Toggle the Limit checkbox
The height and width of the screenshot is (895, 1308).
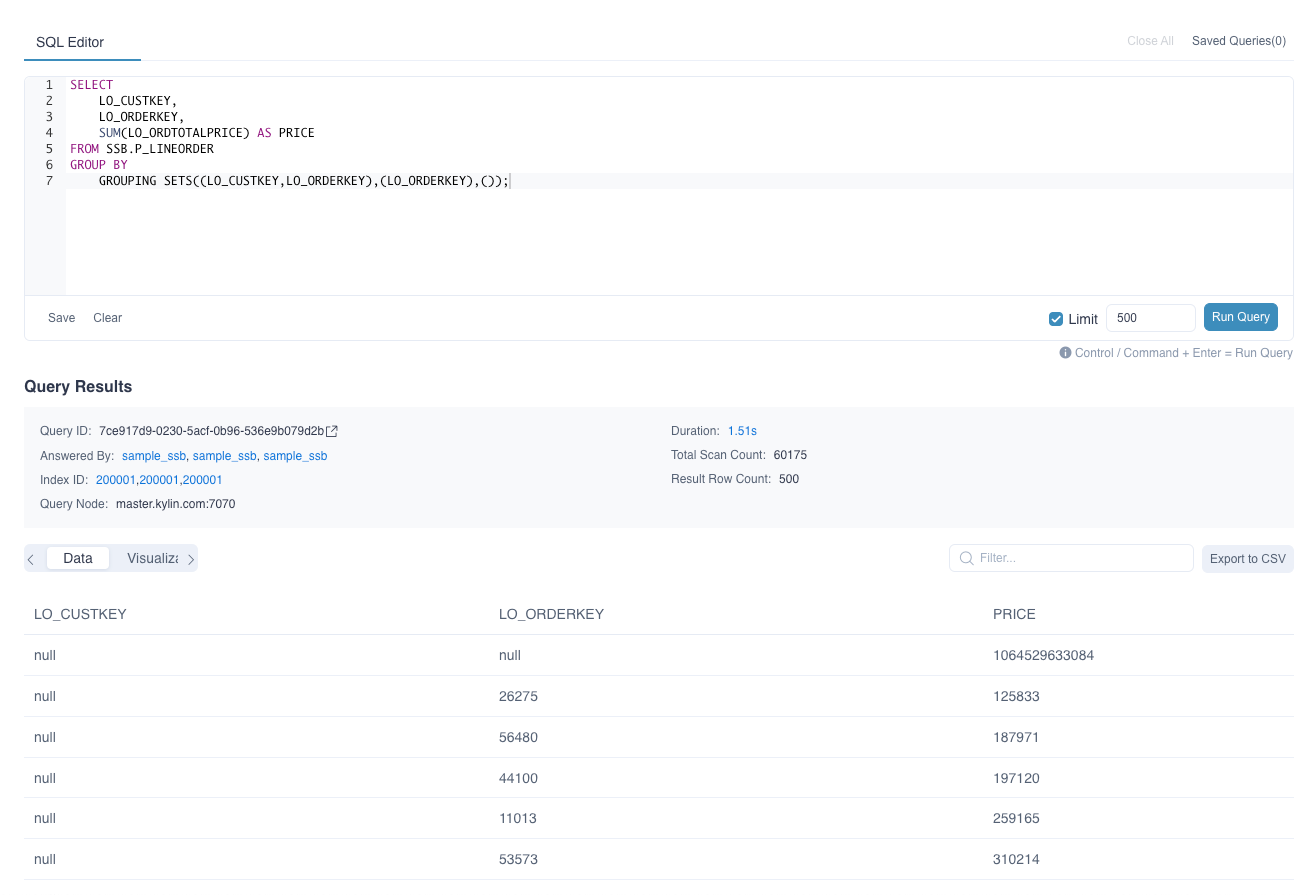coord(1055,319)
